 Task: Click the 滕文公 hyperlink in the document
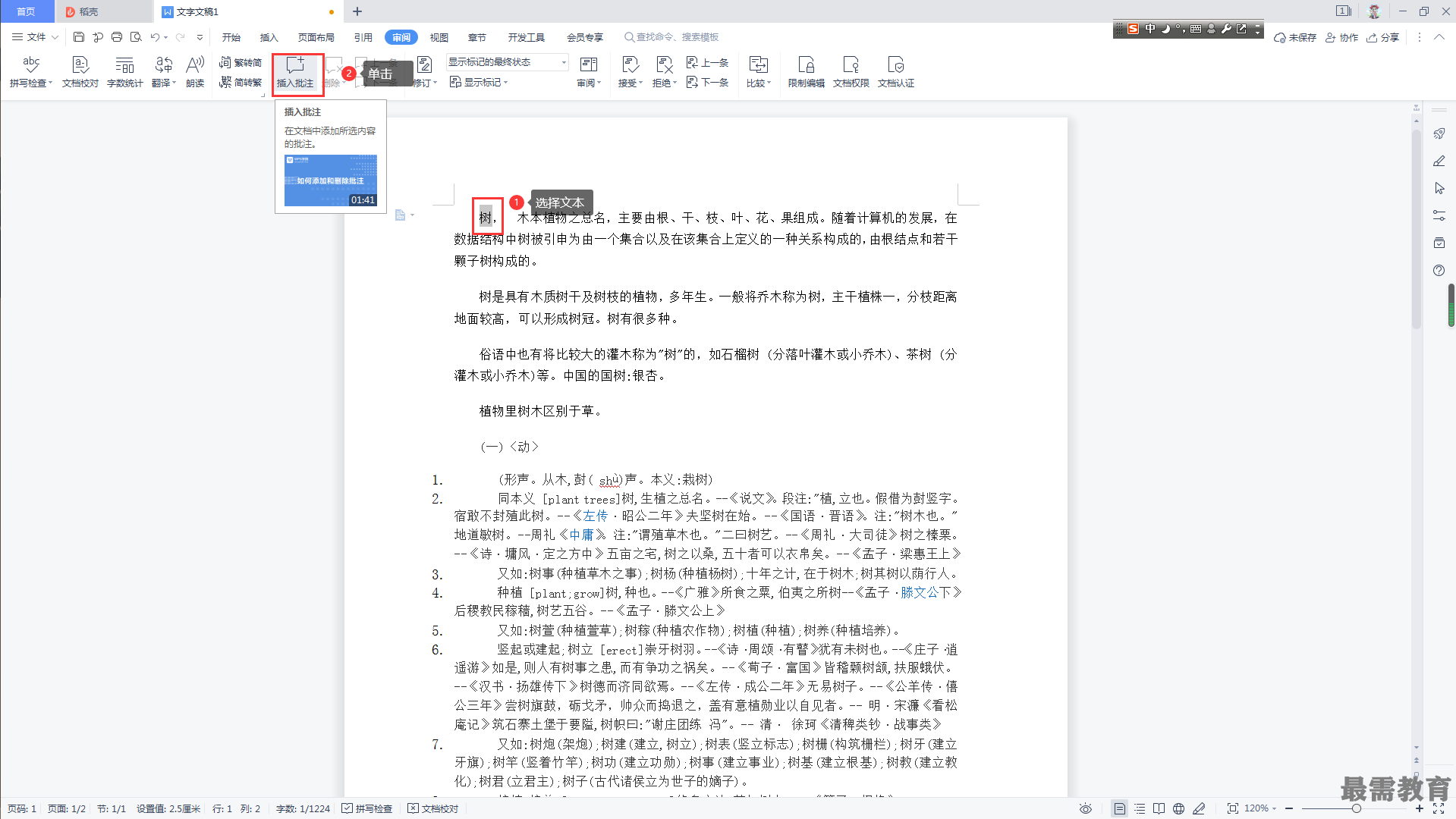point(920,593)
